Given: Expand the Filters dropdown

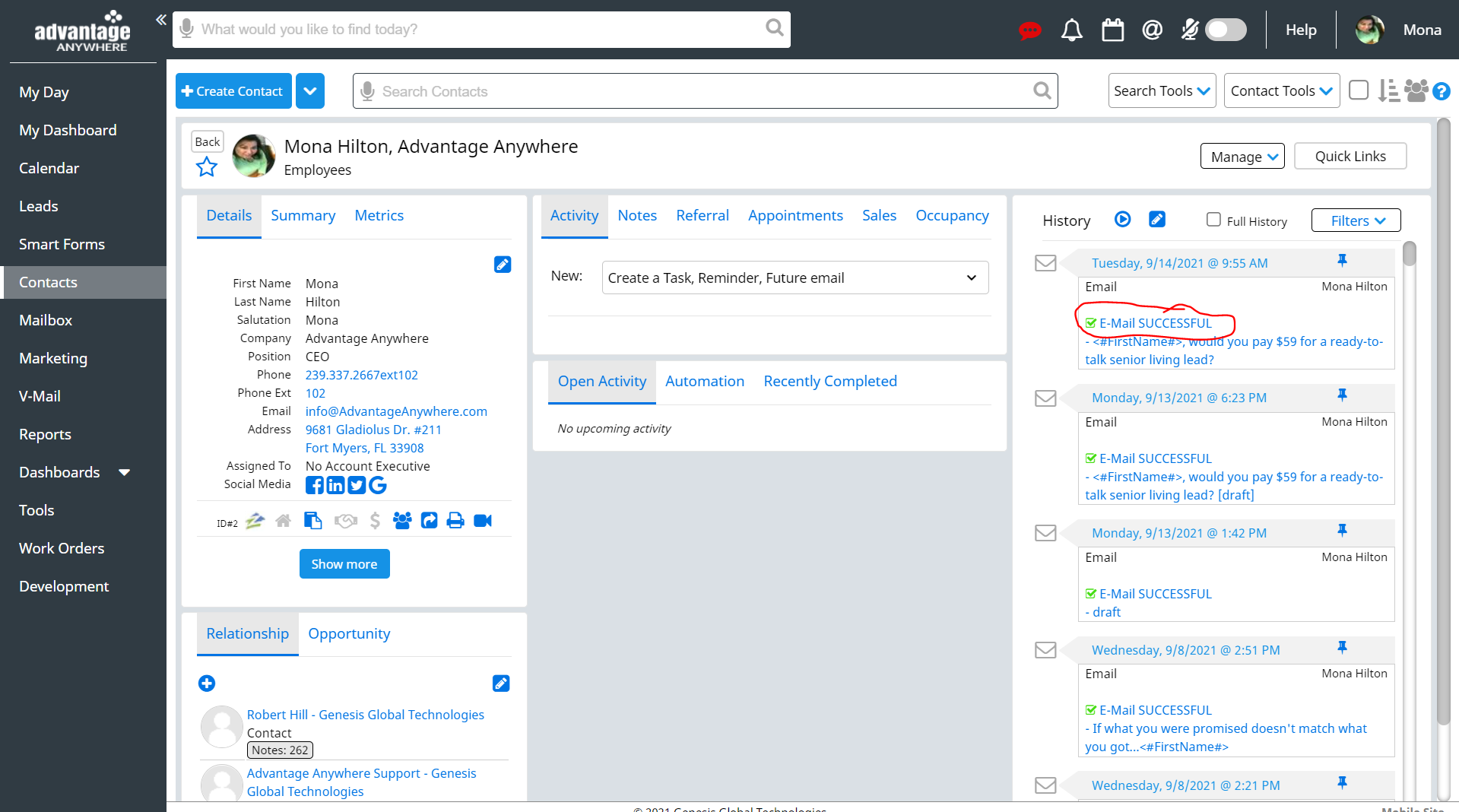Looking at the screenshot, I should point(1356,220).
